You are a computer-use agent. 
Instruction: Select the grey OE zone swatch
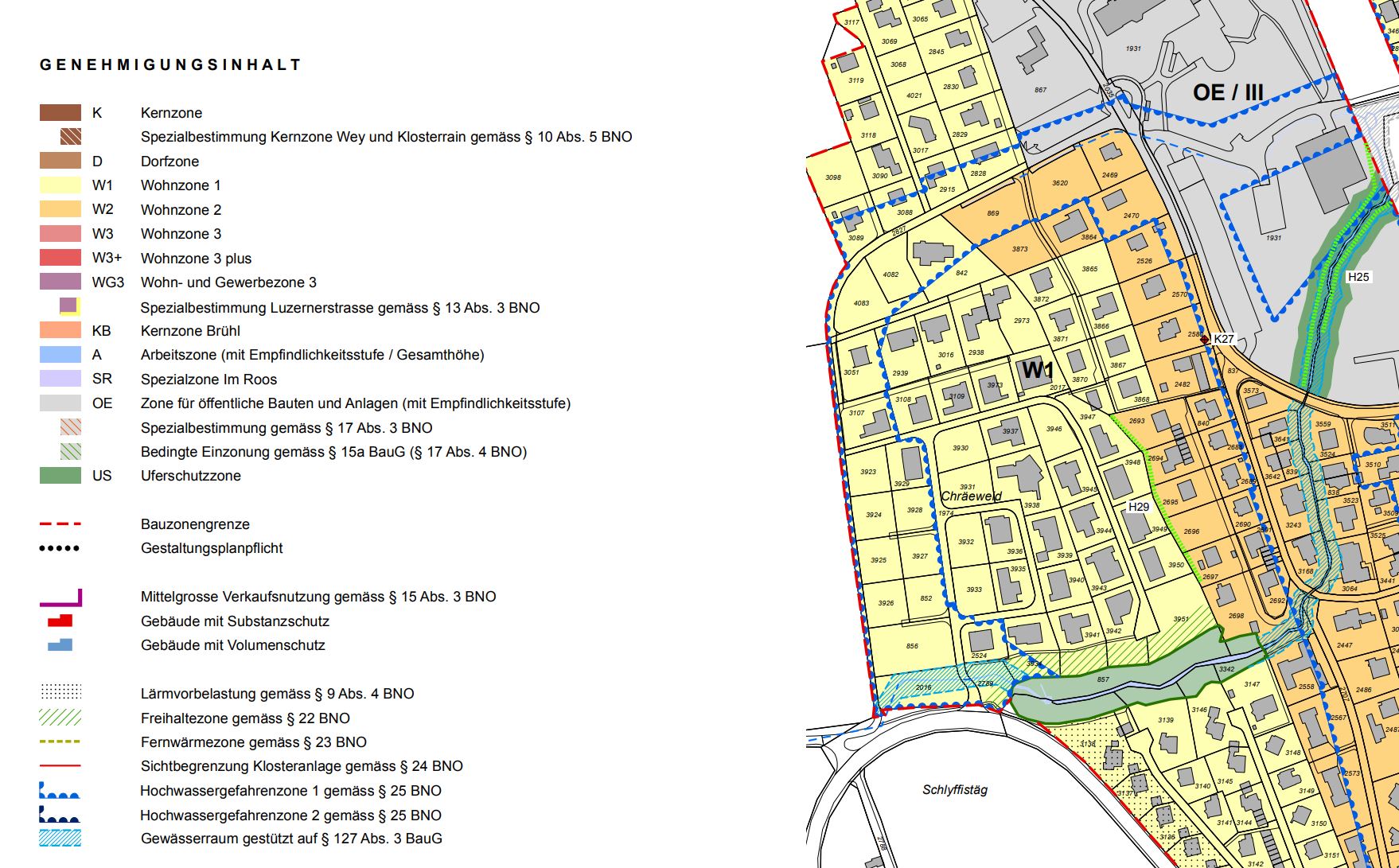tap(60, 403)
